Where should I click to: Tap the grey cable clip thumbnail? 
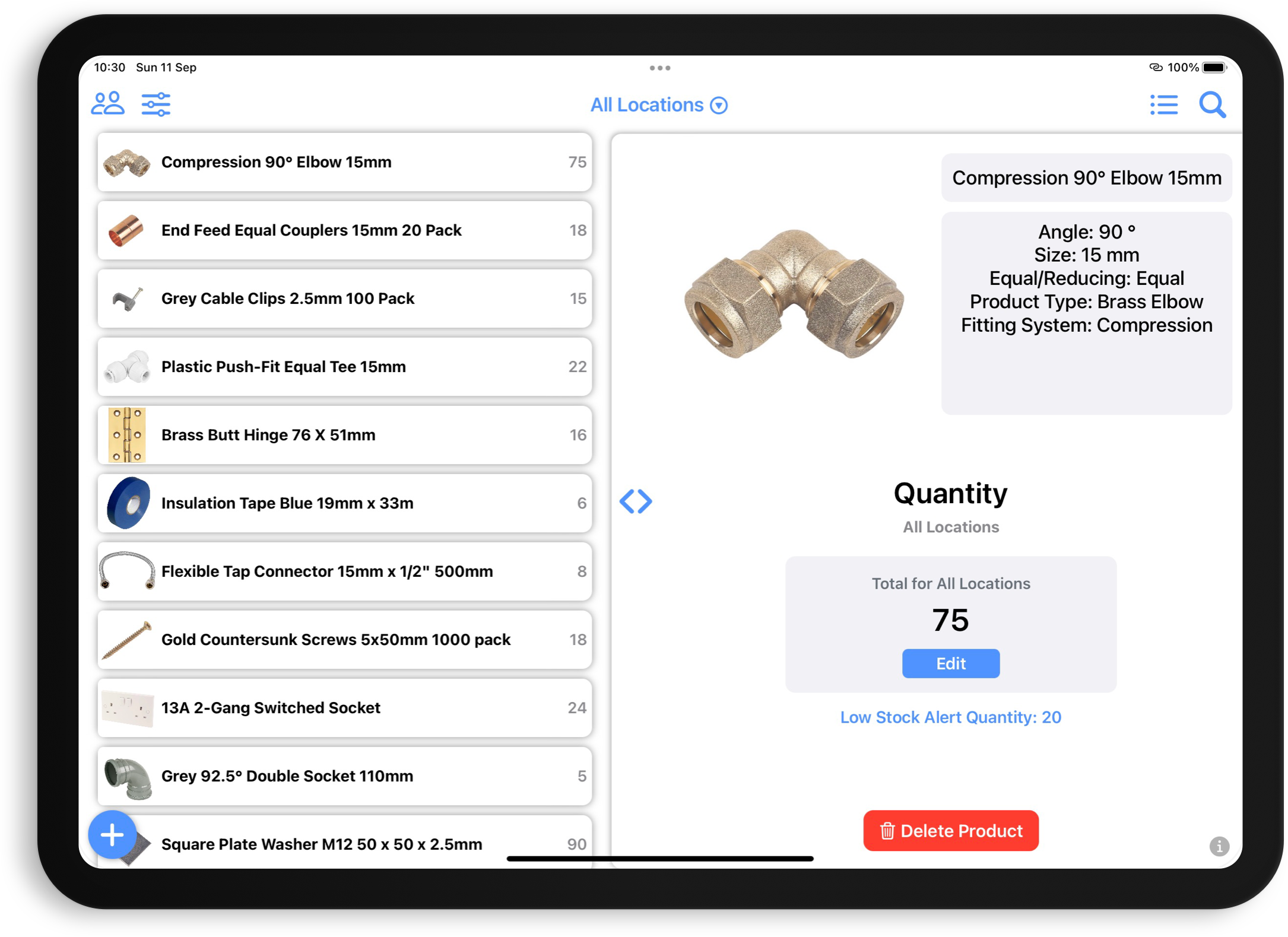click(x=128, y=298)
